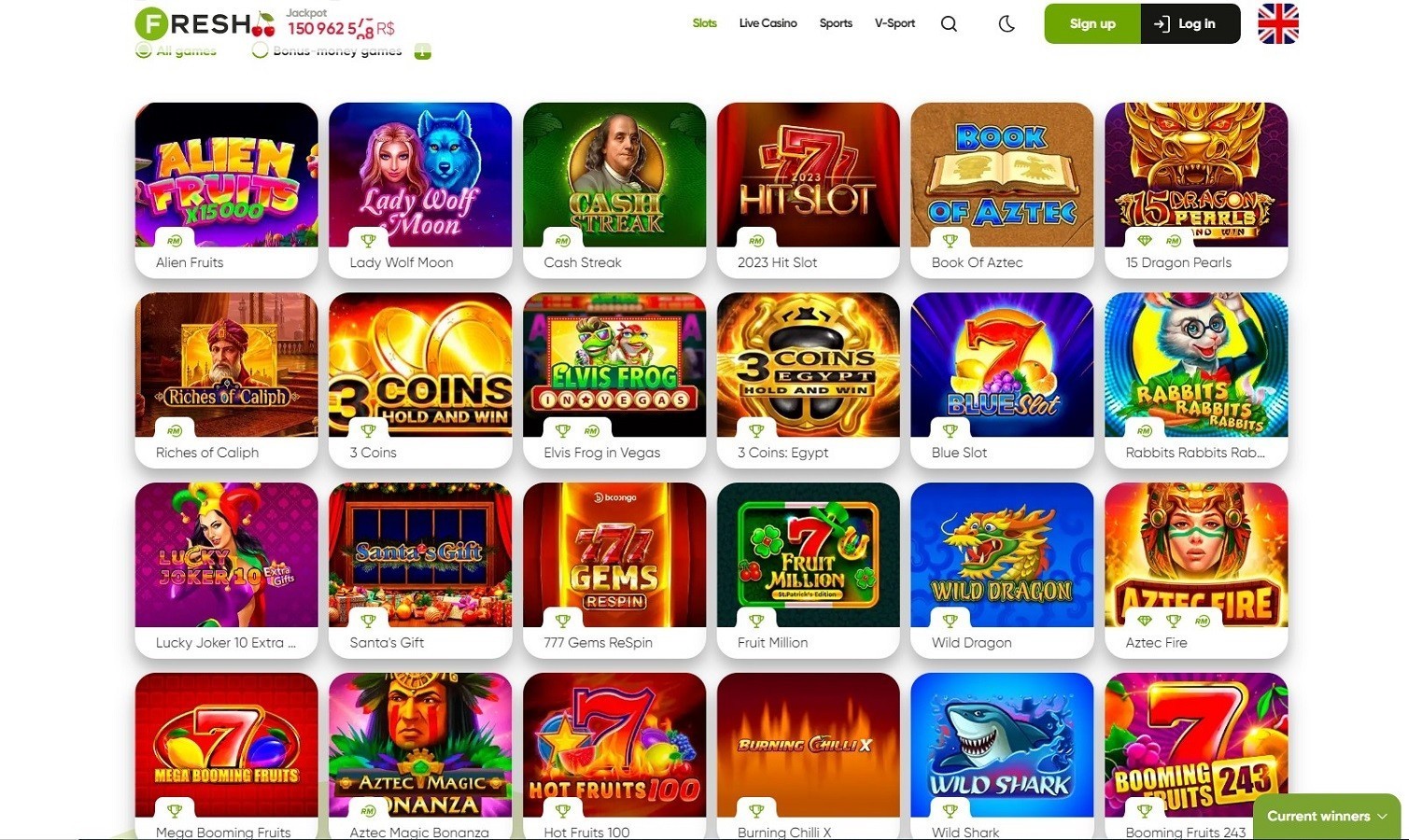Open the Live Casino menu

[x=768, y=23]
